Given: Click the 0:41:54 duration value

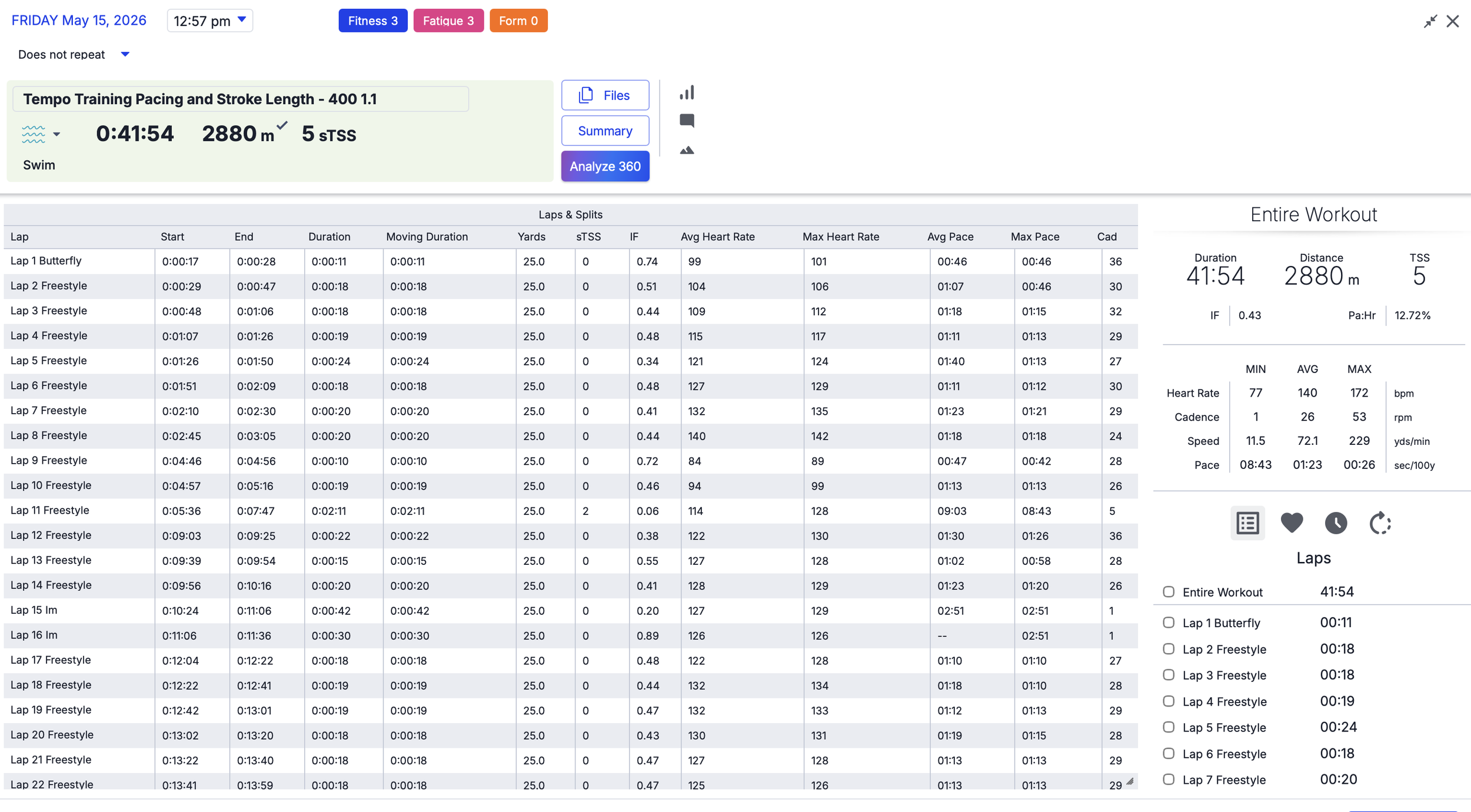Looking at the screenshot, I should click(x=135, y=134).
